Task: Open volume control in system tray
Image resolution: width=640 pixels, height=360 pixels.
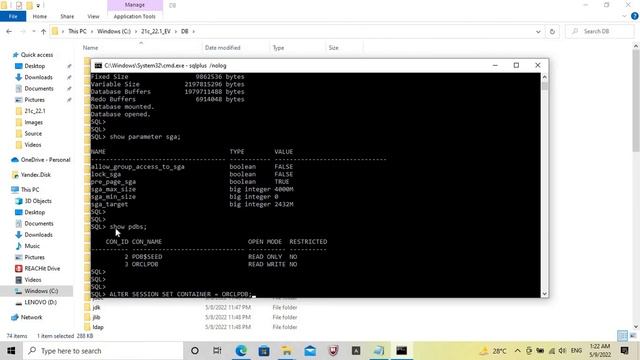Action: point(562,351)
